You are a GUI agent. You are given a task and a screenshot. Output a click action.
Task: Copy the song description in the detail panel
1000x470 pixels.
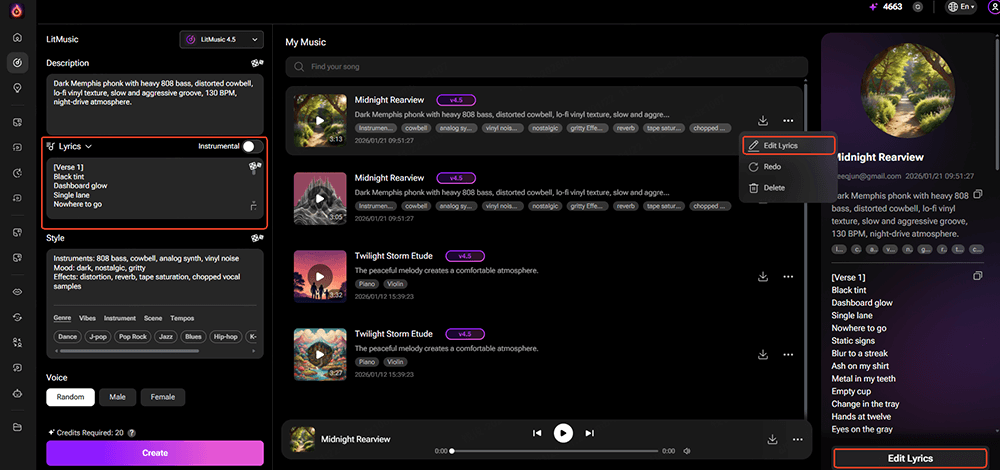978,194
